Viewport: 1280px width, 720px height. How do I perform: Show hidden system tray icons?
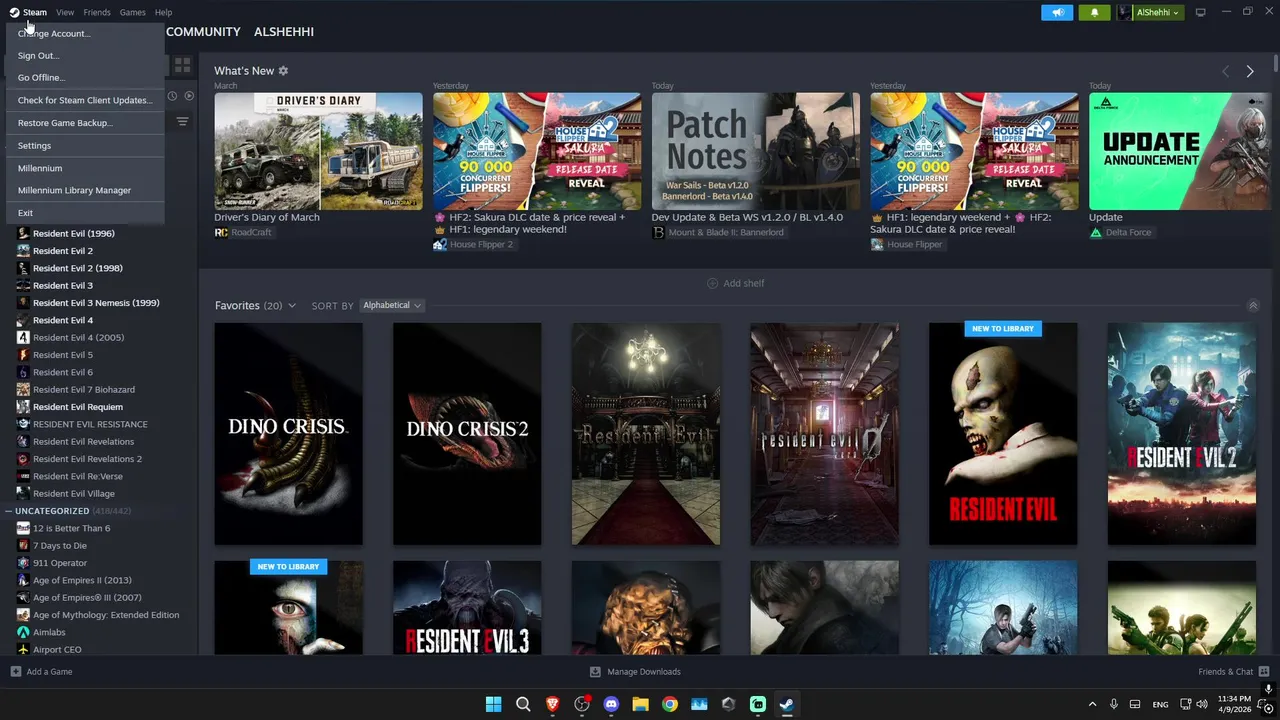(x=1090, y=704)
